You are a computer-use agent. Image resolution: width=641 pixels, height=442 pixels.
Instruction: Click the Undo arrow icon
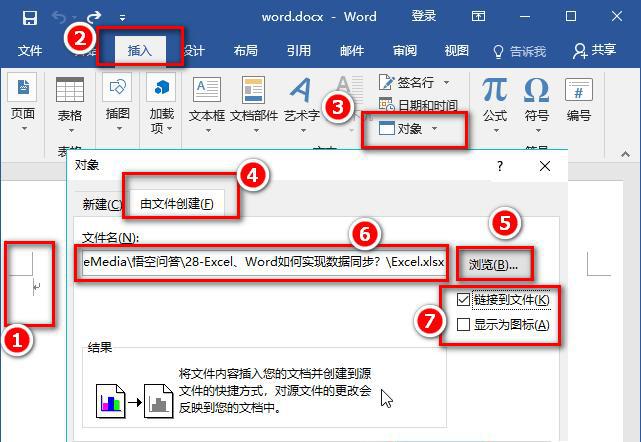coord(59,17)
